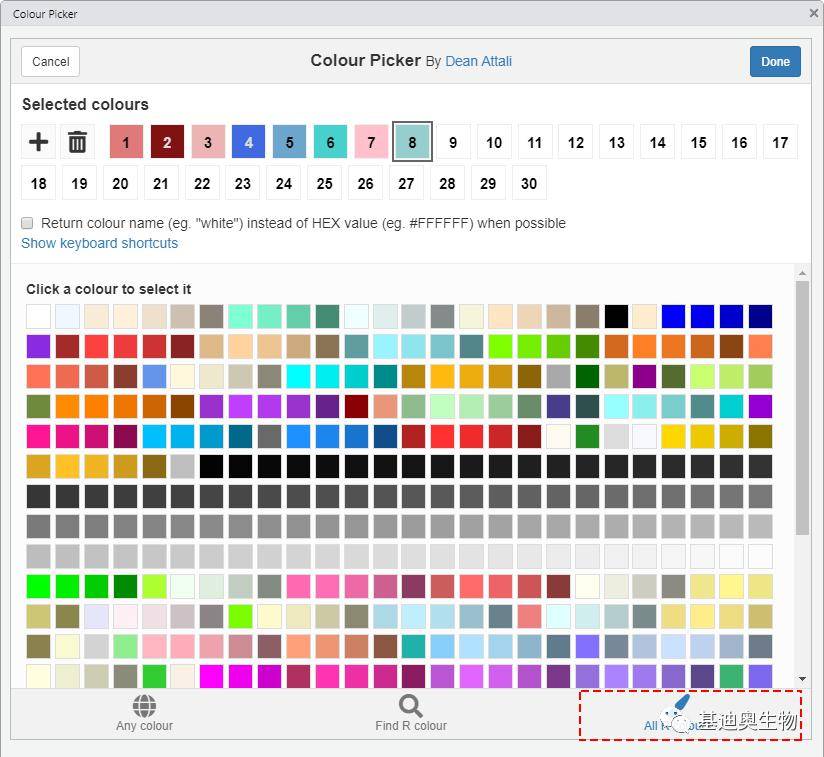Enable the Return colour name checkbox
Screen dimensions: 824x757
[x=27, y=223]
